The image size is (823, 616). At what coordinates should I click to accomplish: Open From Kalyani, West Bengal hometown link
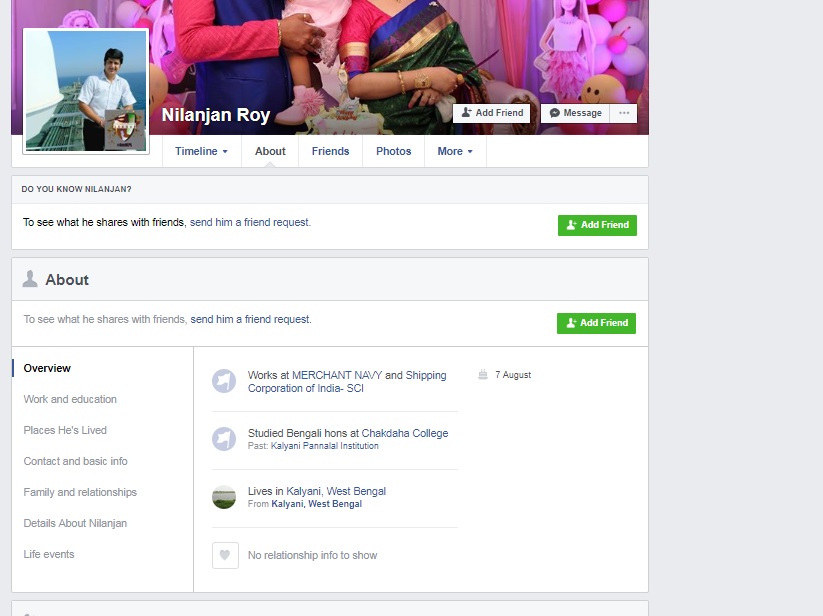(x=316, y=504)
